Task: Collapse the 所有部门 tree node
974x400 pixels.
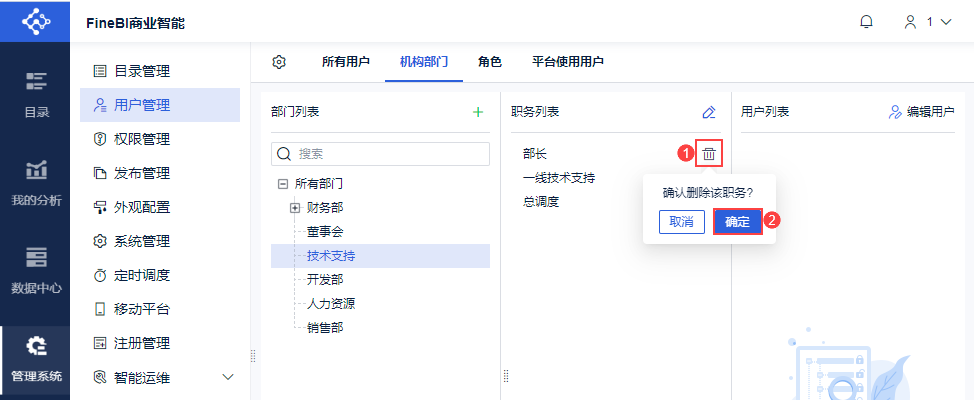Action: click(x=283, y=184)
